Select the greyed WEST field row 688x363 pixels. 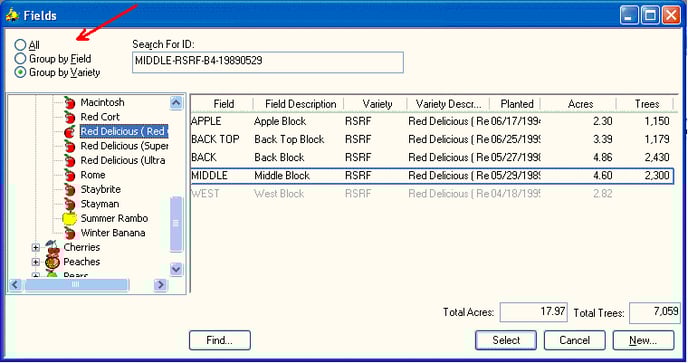pyautogui.click(x=432, y=194)
